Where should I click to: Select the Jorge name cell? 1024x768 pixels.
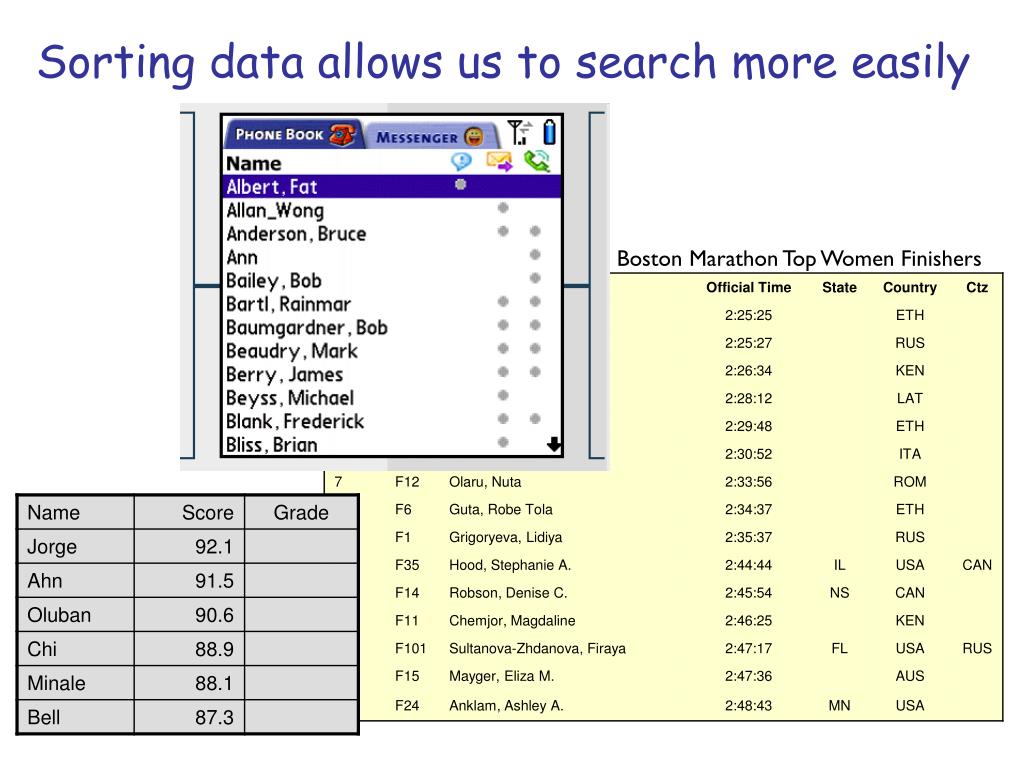click(76, 547)
